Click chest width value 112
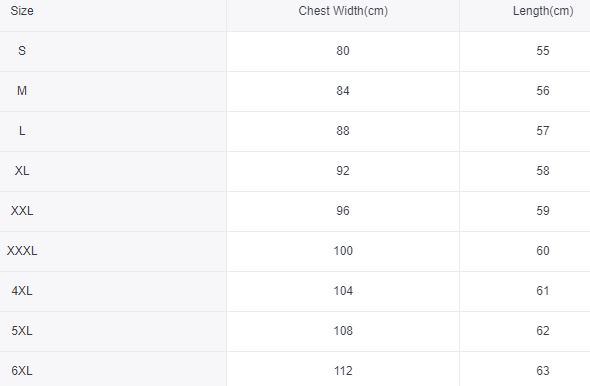 343,371
